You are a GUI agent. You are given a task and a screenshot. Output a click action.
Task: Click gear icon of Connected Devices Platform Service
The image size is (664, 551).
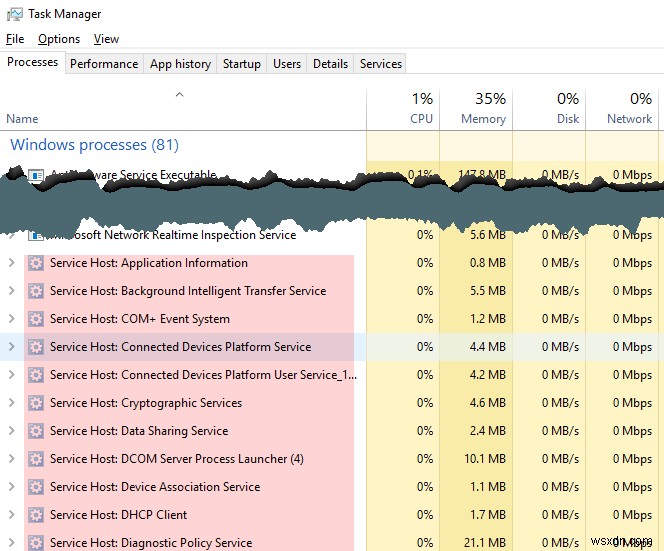36,347
